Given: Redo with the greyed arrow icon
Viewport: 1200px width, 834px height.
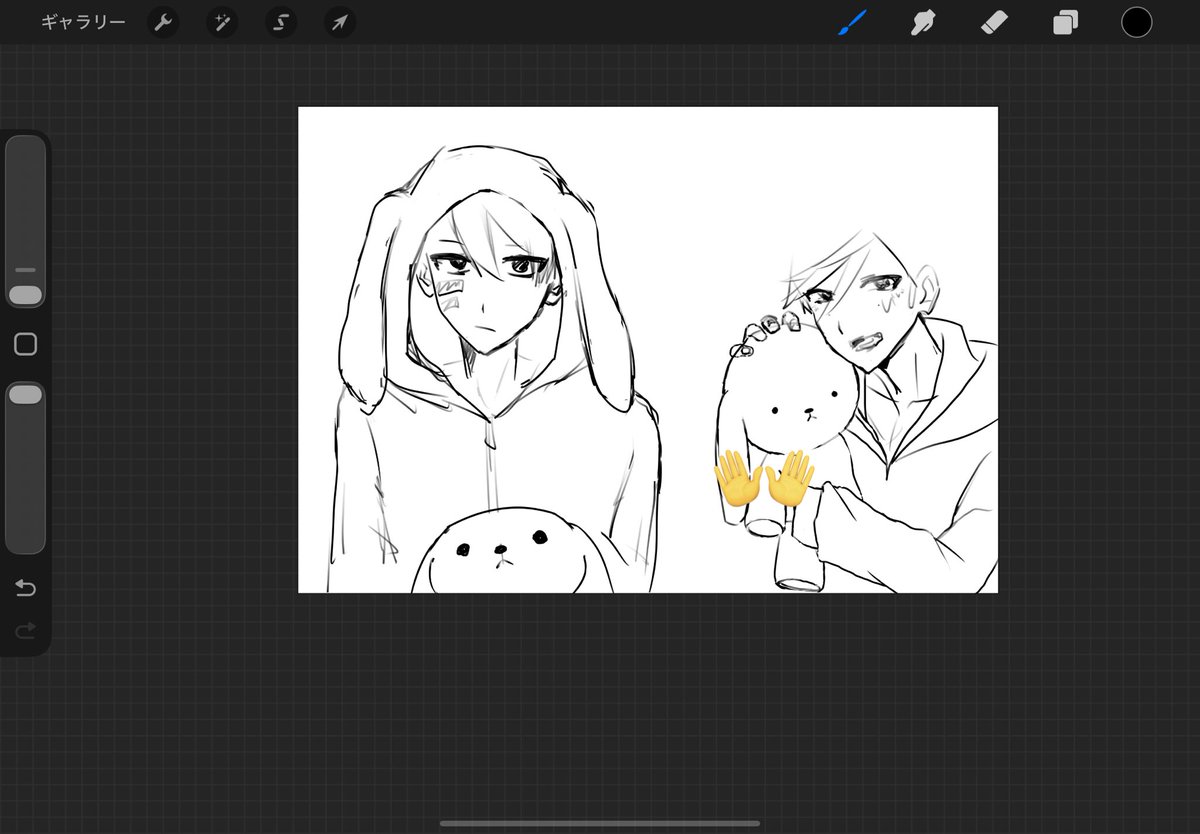Looking at the screenshot, I should (x=26, y=630).
